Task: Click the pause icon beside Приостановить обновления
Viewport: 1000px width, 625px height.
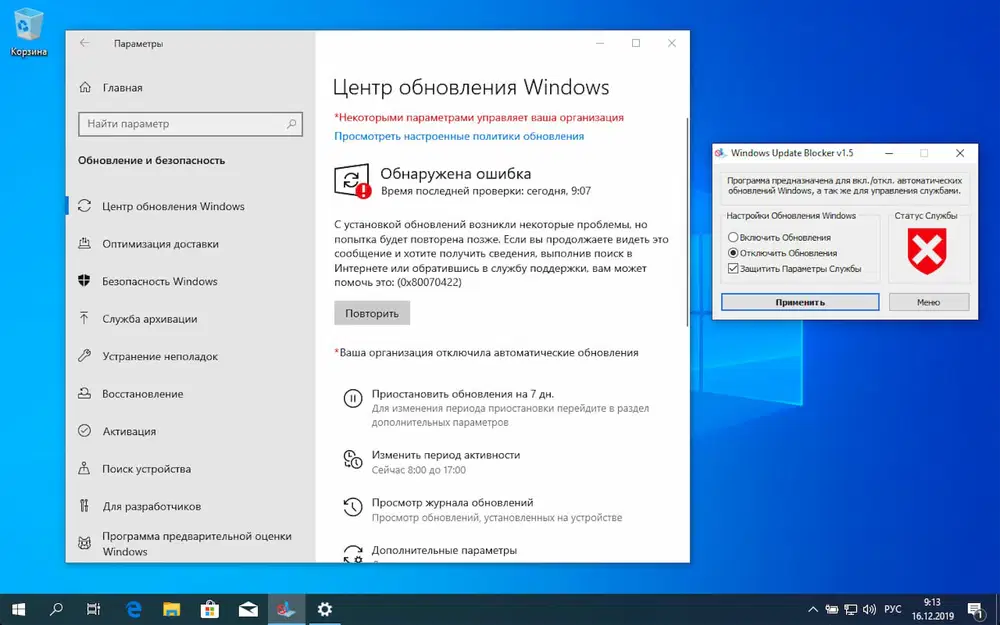Action: click(x=352, y=398)
